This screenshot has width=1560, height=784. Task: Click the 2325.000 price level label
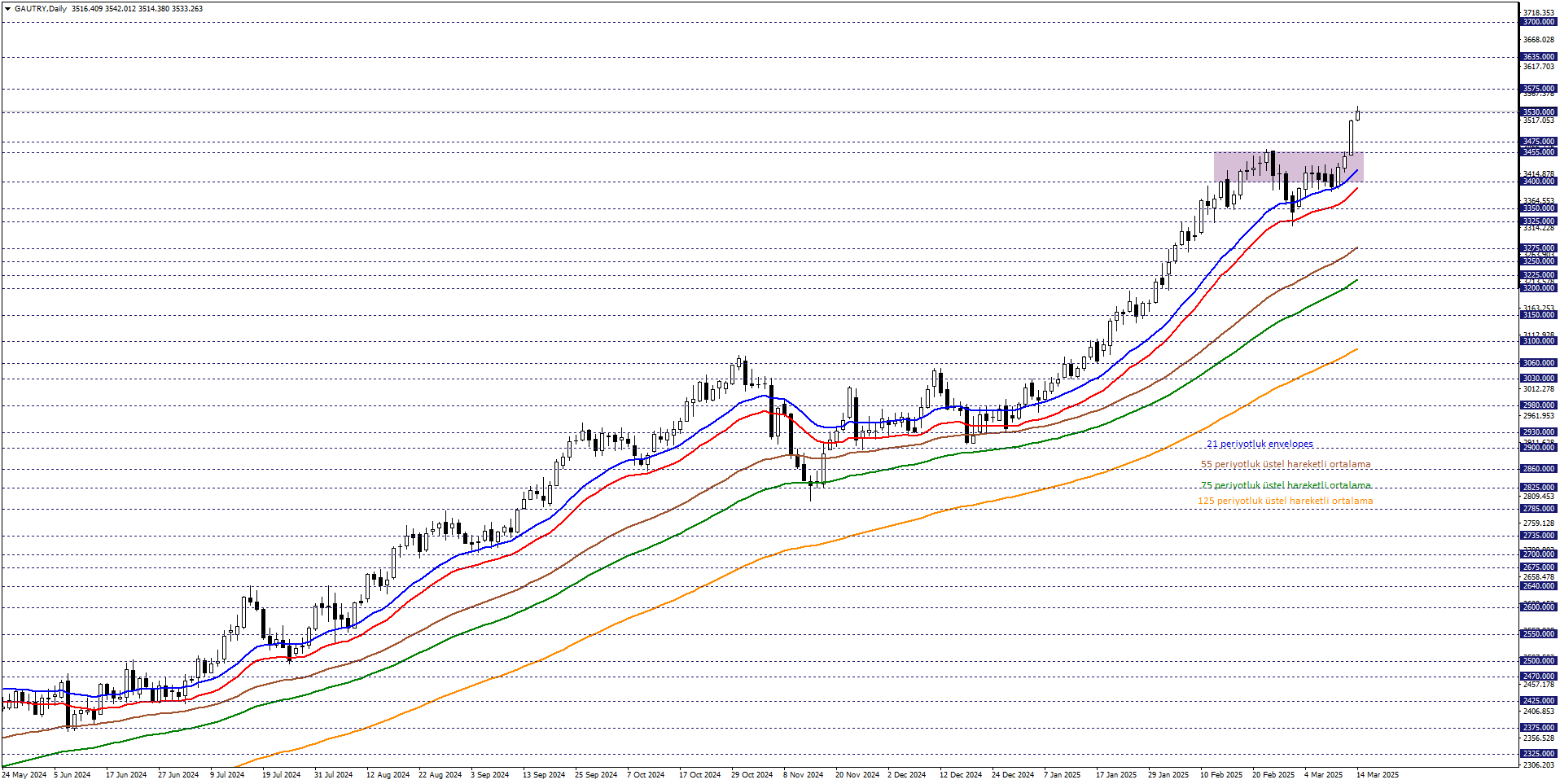pos(1538,754)
